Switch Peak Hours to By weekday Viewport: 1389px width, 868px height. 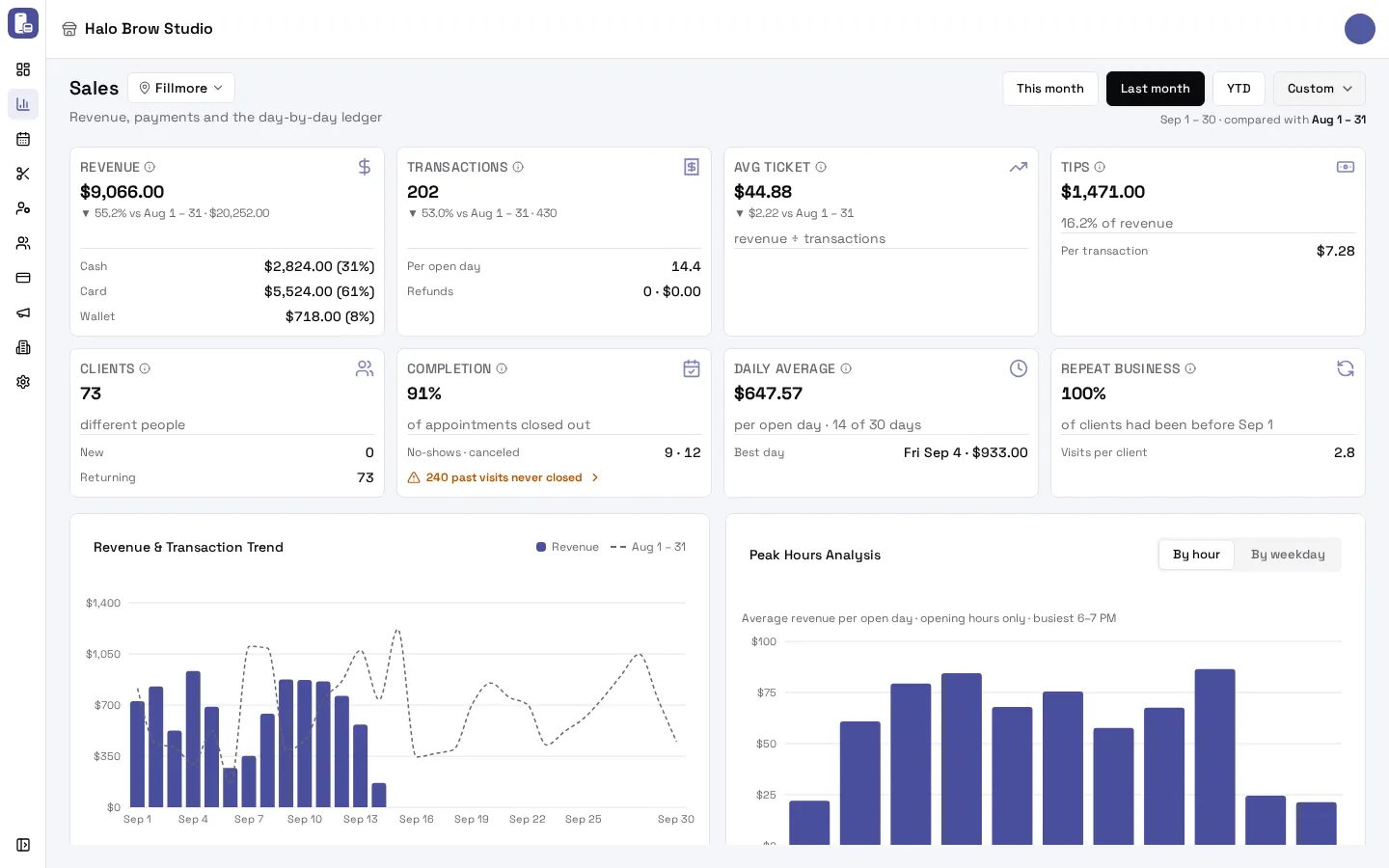[1288, 555]
